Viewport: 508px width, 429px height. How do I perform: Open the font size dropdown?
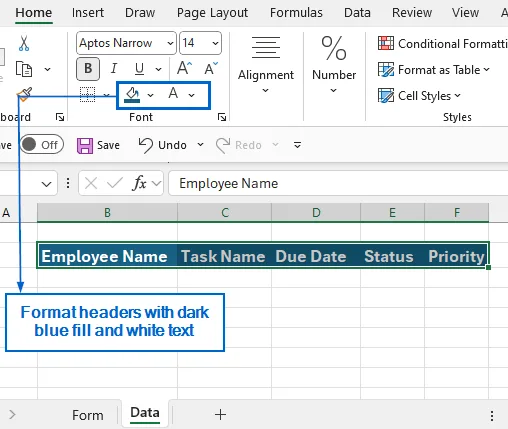[x=215, y=43]
